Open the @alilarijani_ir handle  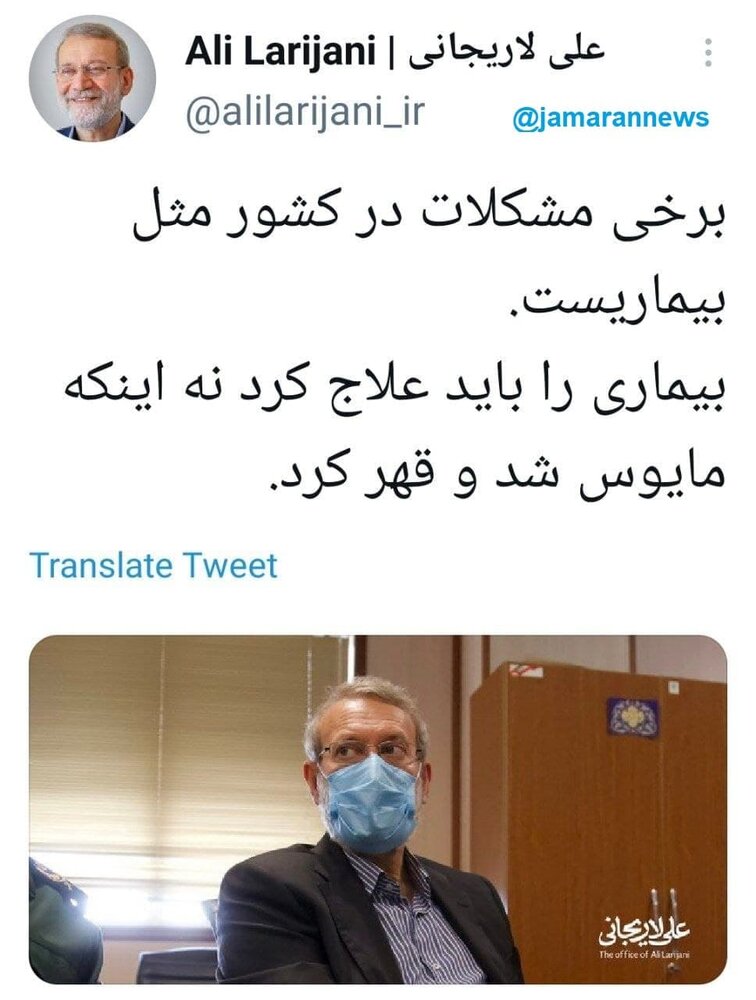305,113
